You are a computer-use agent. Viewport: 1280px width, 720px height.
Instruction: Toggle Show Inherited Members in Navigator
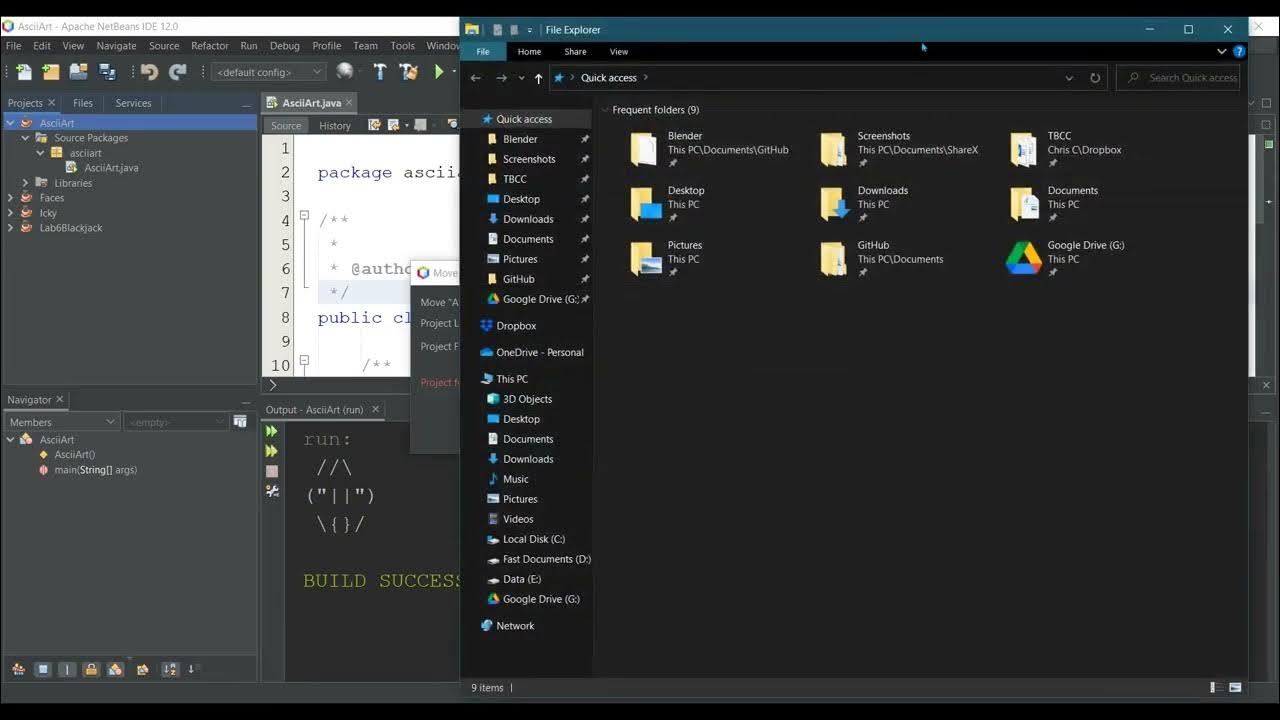point(18,669)
